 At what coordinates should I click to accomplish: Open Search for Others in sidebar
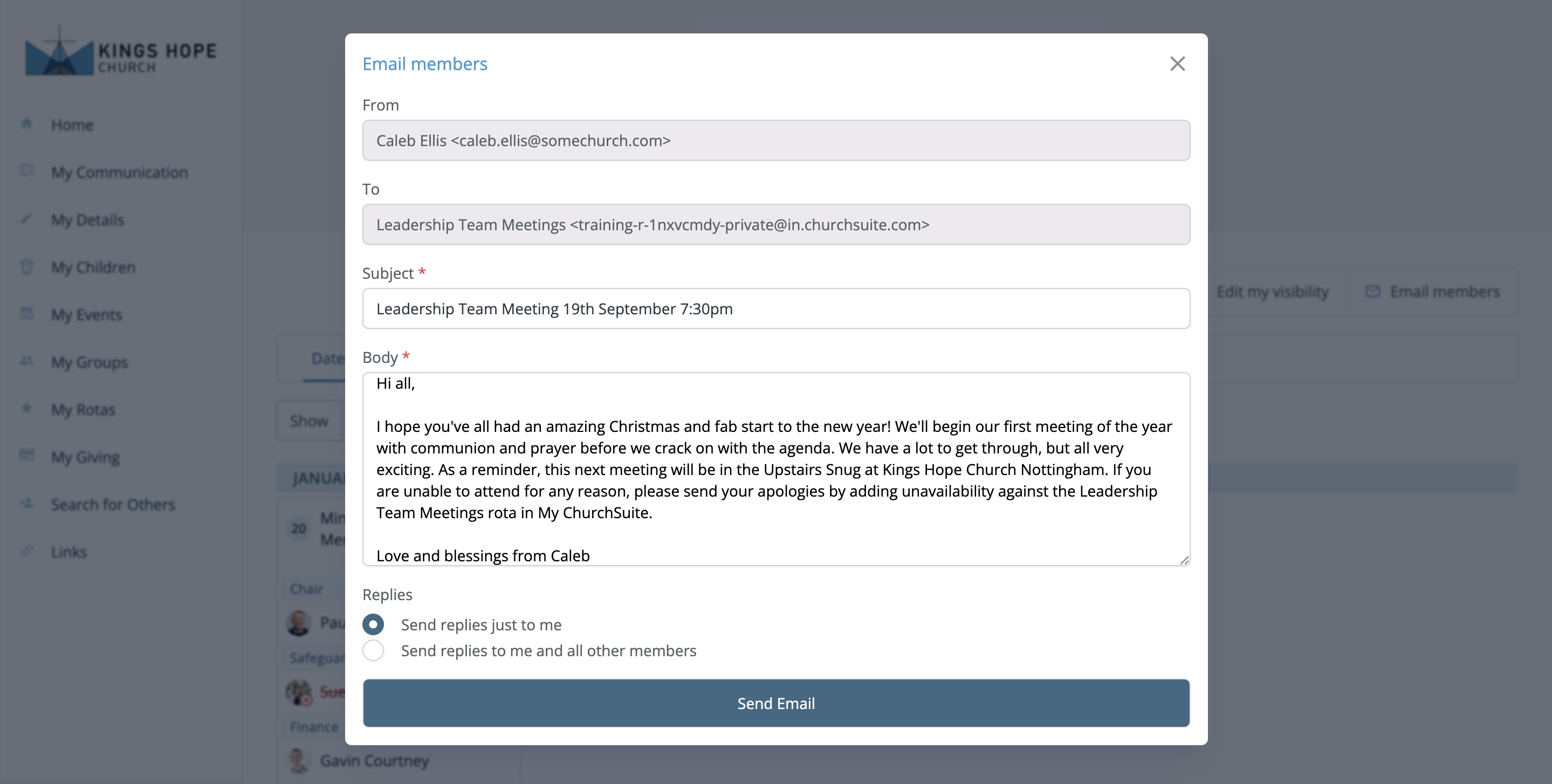tap(113, 504)
